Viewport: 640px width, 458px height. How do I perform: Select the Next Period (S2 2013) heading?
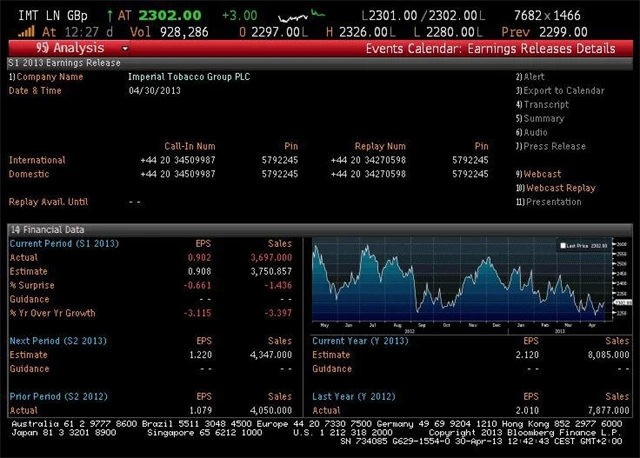click(x=58, y=341)
